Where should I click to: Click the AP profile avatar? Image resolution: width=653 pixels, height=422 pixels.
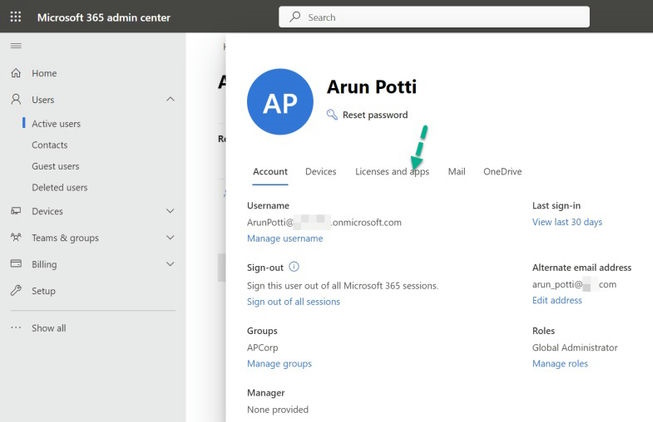(280, 102)
